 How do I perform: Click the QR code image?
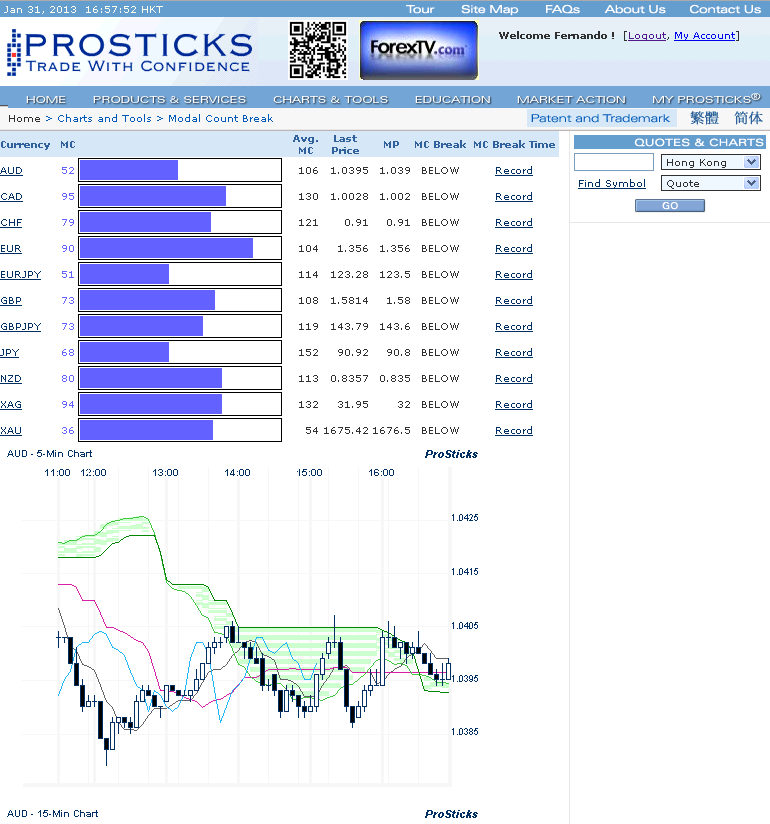click(x=318, y=50)
